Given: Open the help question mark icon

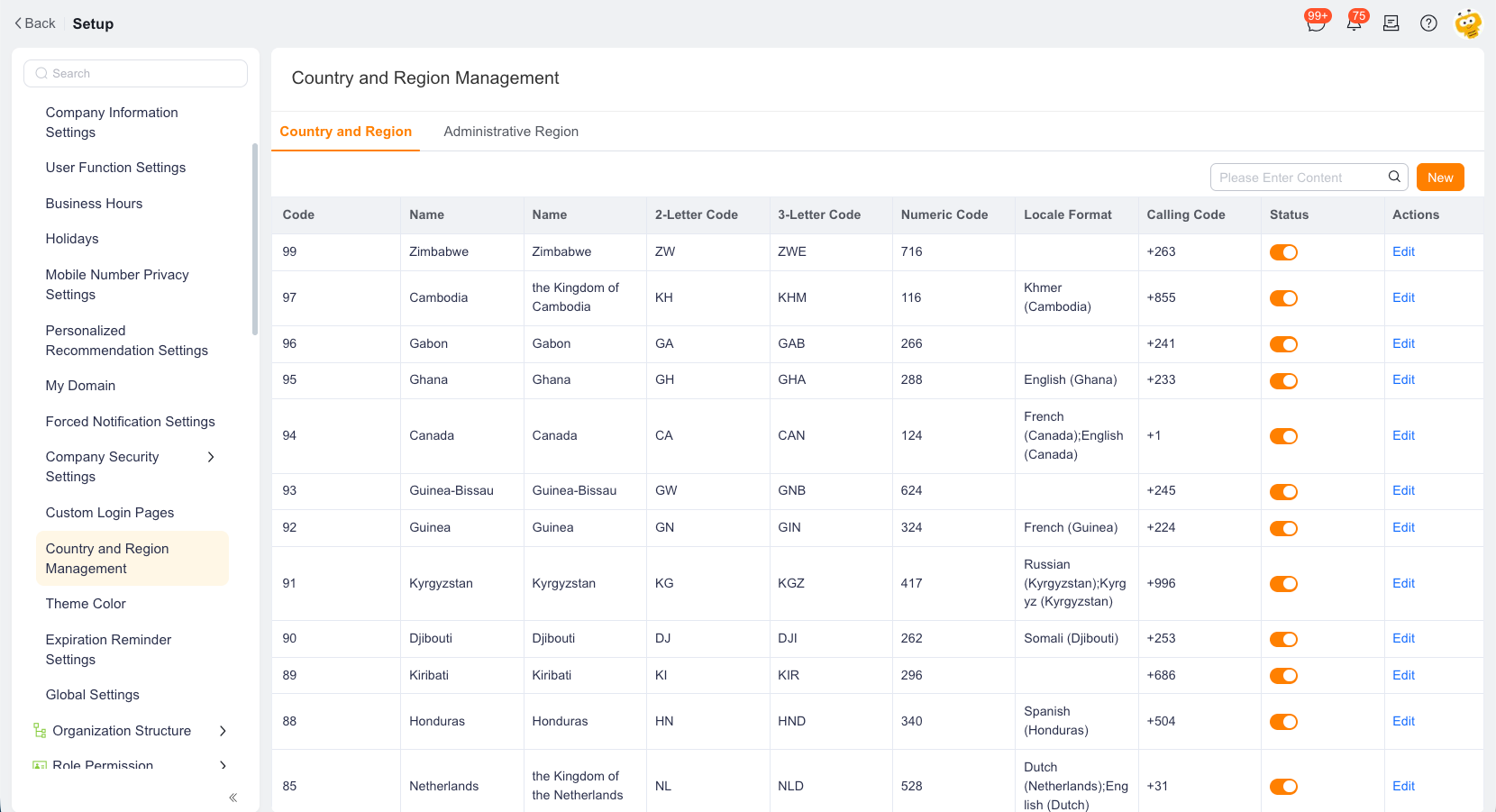Looking at the screenshot, I should (1428, 23).
